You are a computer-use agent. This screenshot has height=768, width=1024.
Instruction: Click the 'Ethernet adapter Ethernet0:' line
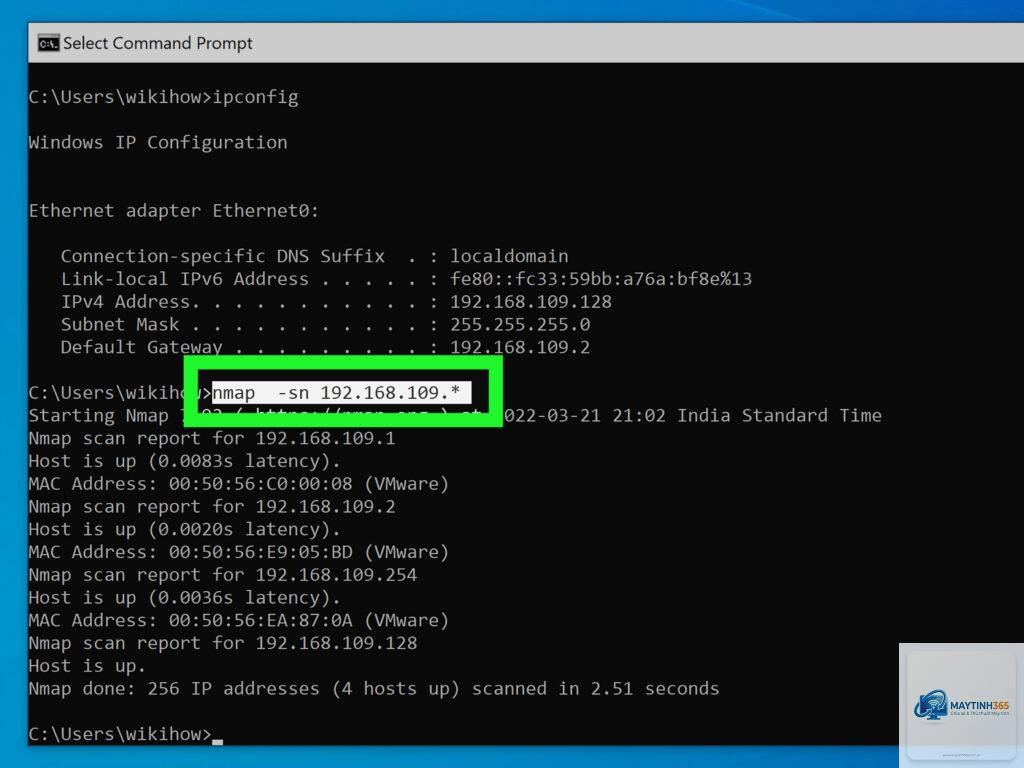(x=174, y=211)
